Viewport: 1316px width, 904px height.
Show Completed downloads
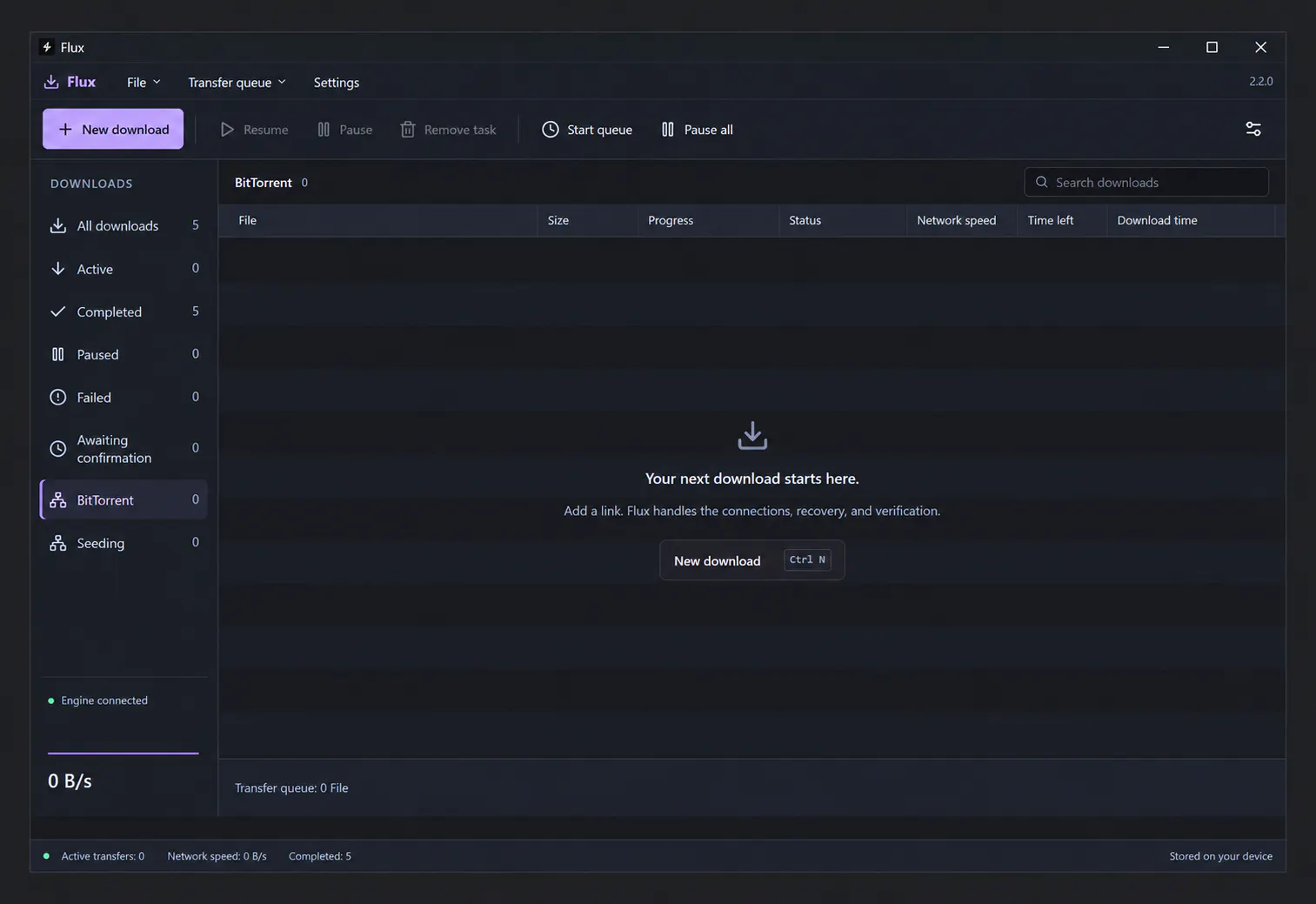[124, 311]
